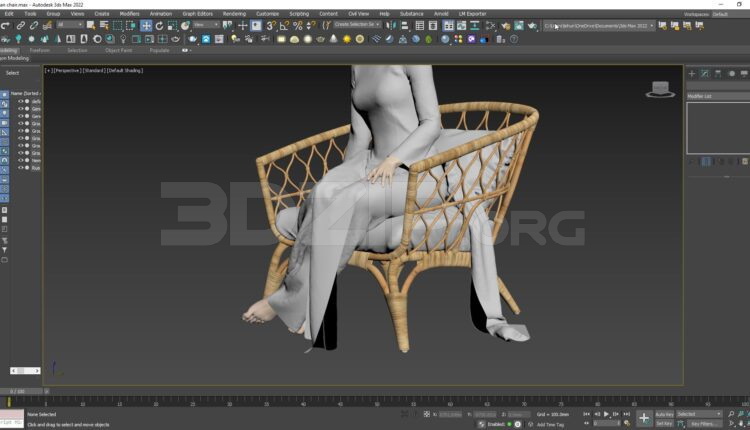Toggle the Spinner Snap icon
Viewport: 750px width, 430px height.
(x=311, y=25)
